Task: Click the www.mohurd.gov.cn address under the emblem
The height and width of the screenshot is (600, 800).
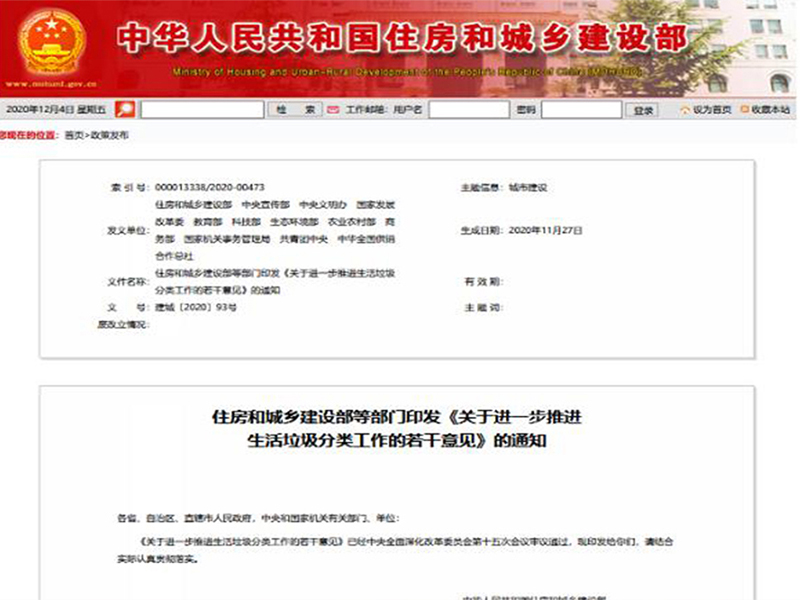Action: [x=51, y=84]
